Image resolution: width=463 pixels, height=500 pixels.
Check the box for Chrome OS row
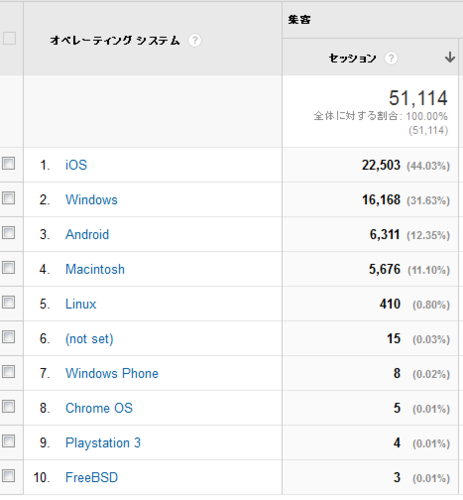(9, 406)
